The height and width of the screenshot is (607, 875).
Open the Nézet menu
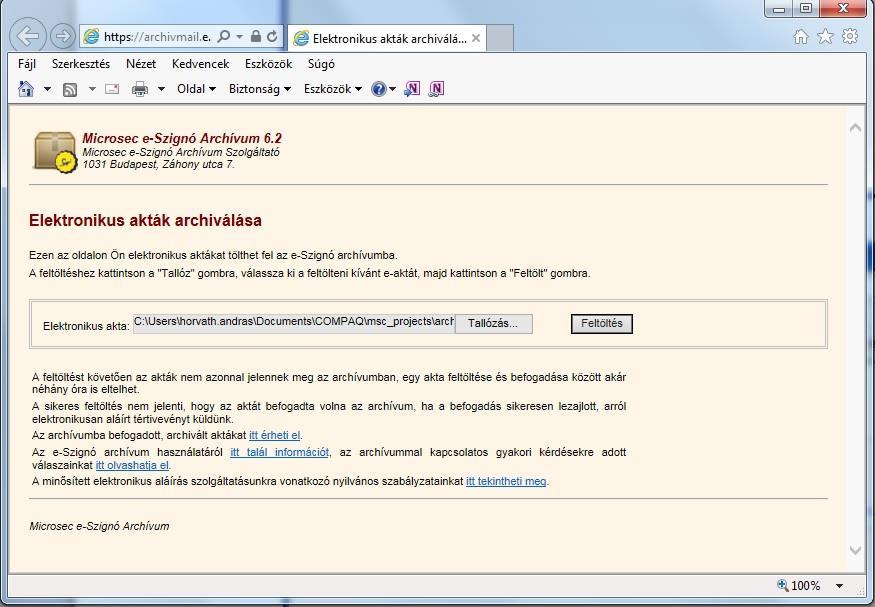point(141,64)
